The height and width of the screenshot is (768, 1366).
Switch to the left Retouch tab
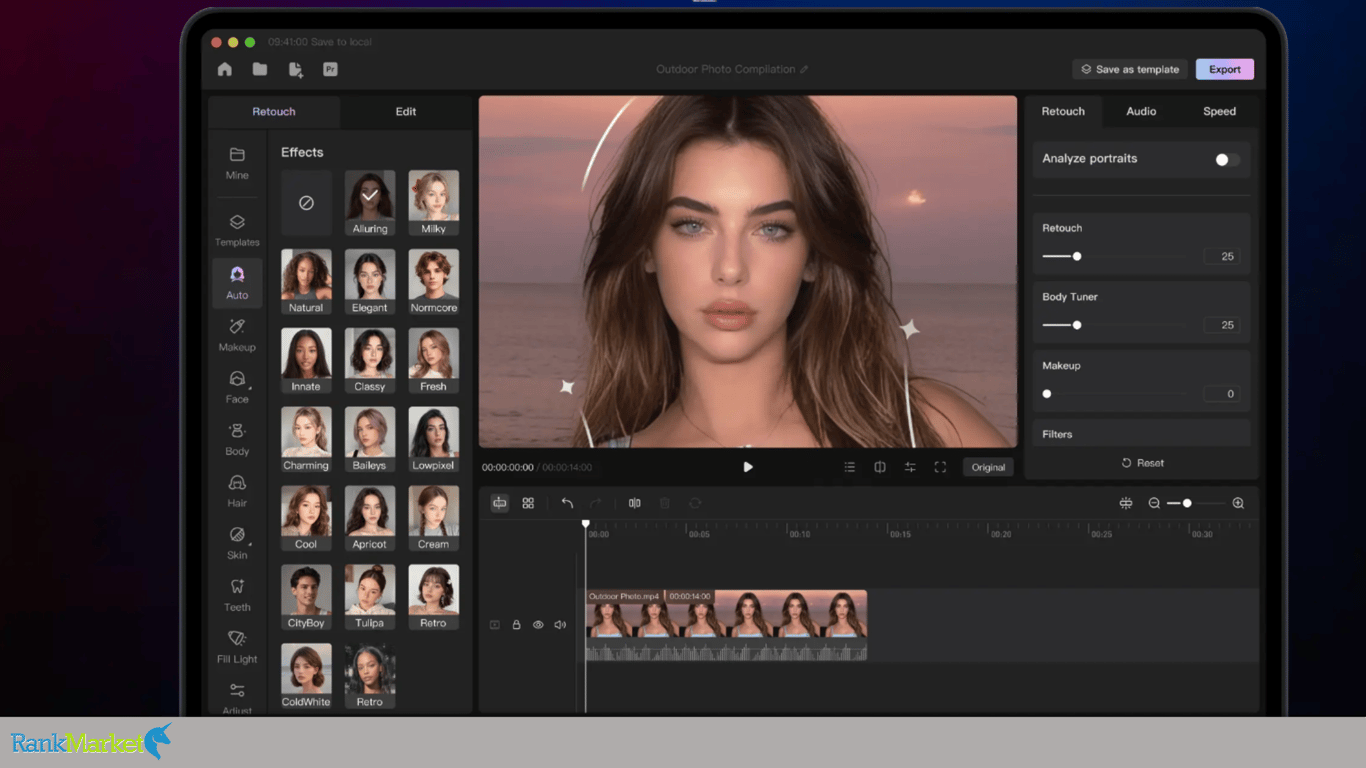(x=274, y=112)
